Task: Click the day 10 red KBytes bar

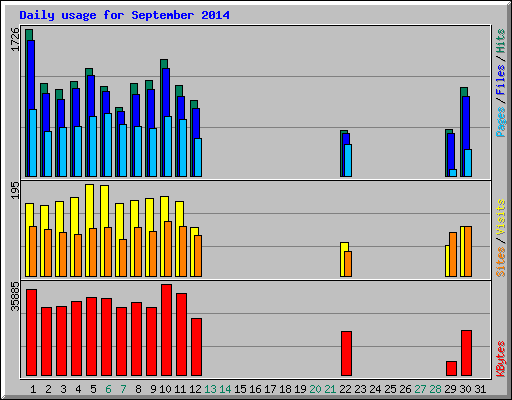Action: point(167,330)
